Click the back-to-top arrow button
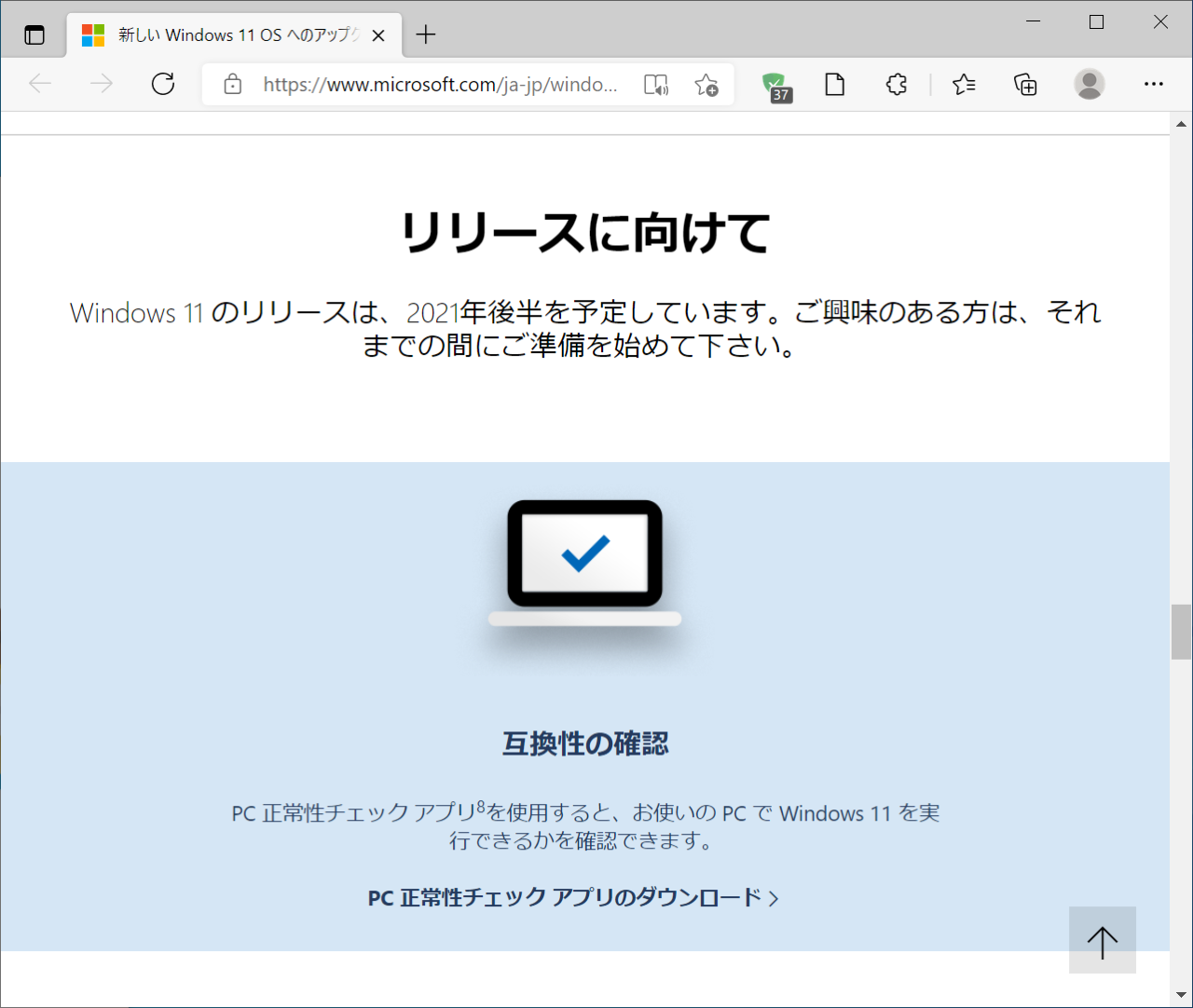The width and height of the screenshot is (1193, 1008). [x=1103, y=940]
